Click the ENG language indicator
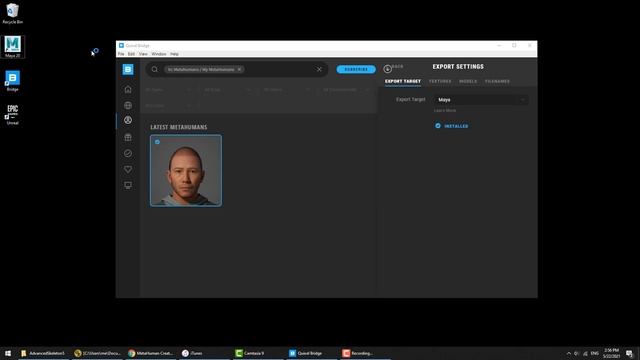The image size is (640, 360). coord(595,353)
